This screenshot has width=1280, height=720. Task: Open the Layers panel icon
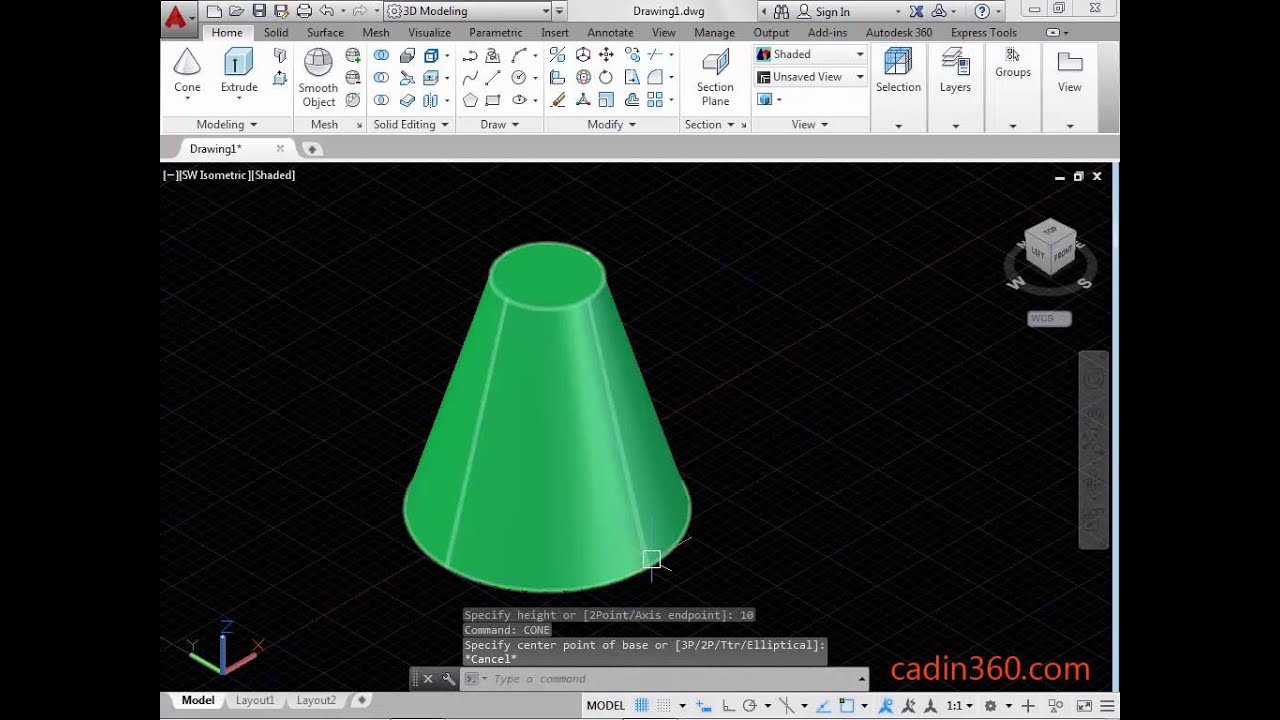[955, 62]
